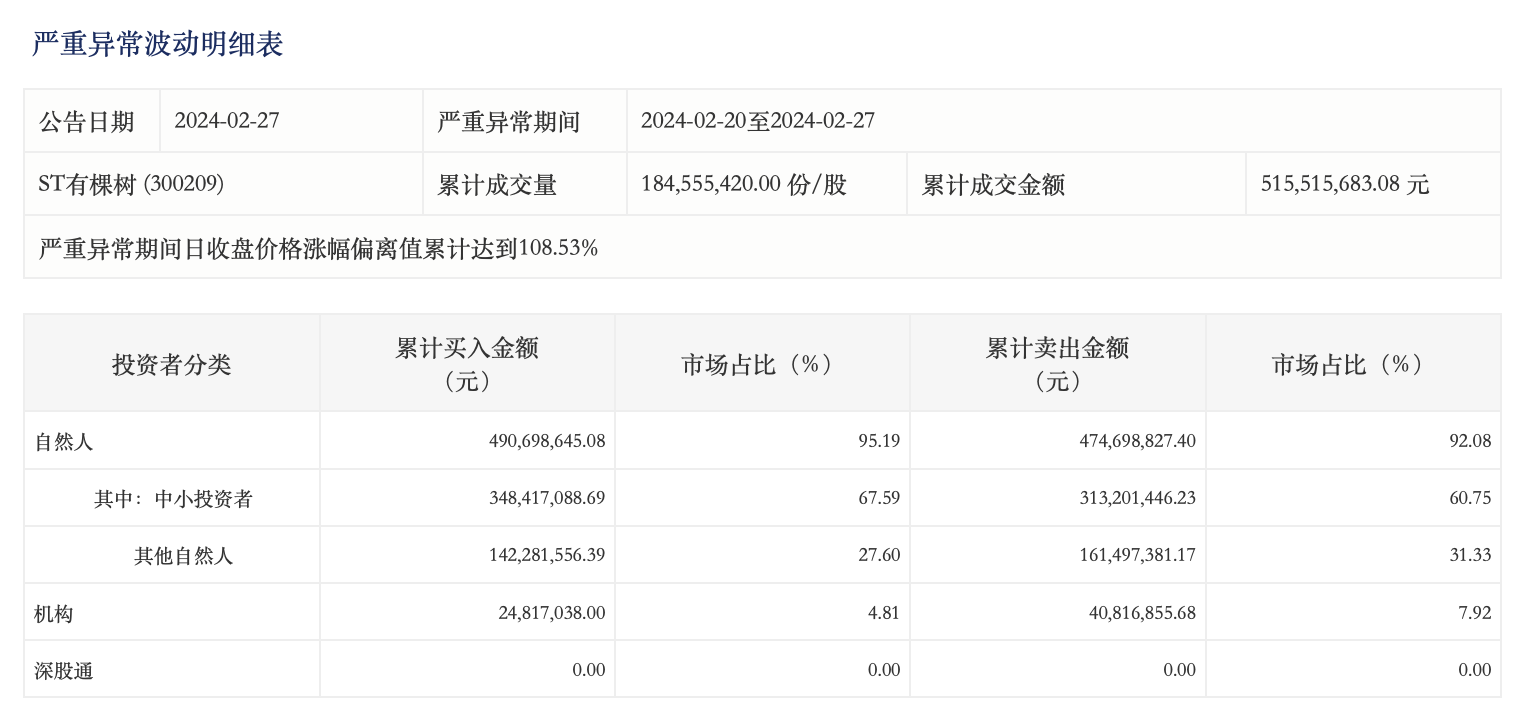Click the page title 严重异常波动明细表
Viewport: 1520px width, 718px height.
pyautogui.click(x=158, y=44)
